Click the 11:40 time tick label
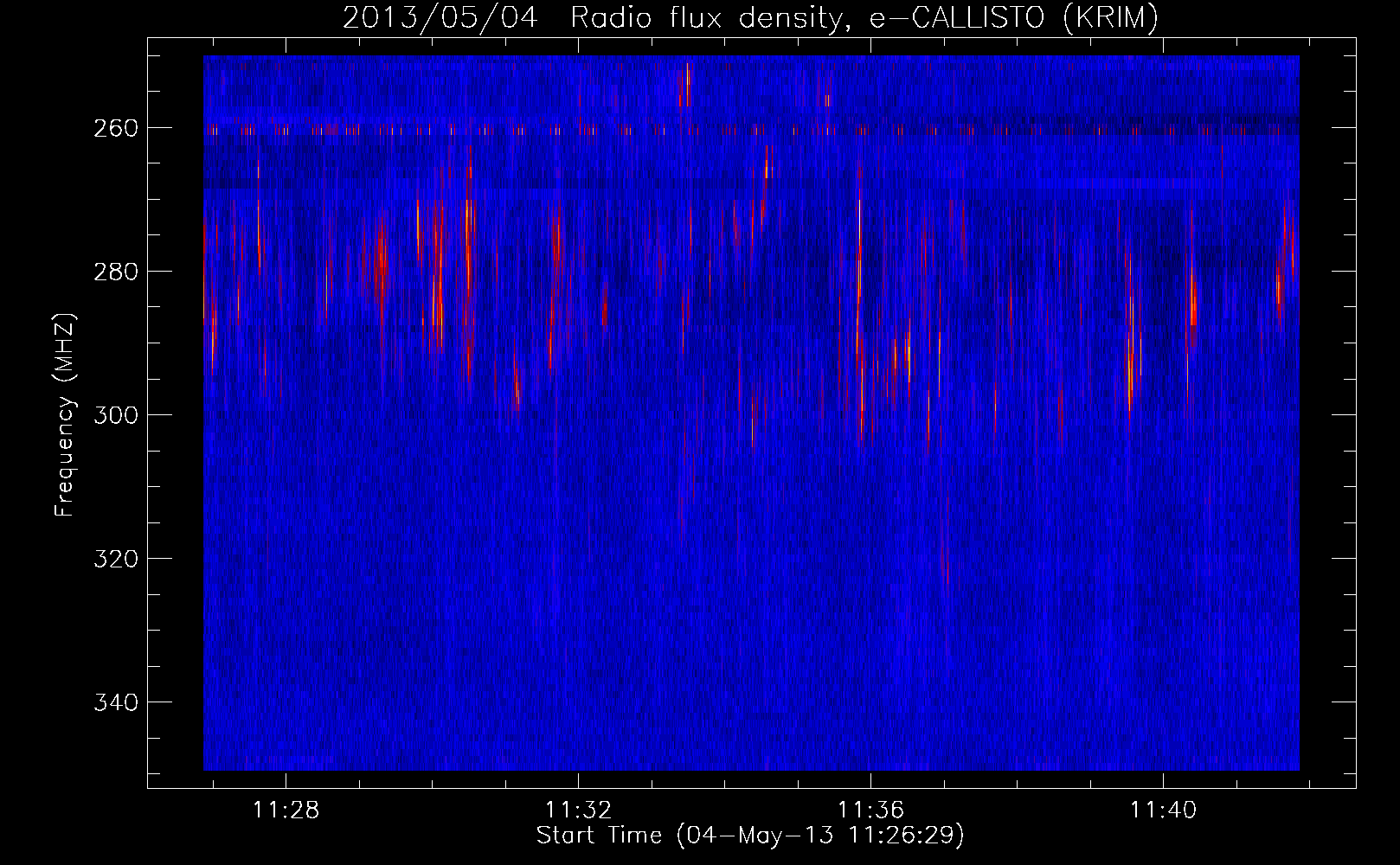 click(x=1164, y=810)
